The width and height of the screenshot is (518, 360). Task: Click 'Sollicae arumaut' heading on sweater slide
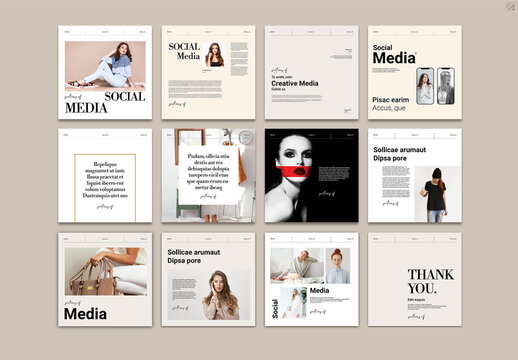click(194, 252)
